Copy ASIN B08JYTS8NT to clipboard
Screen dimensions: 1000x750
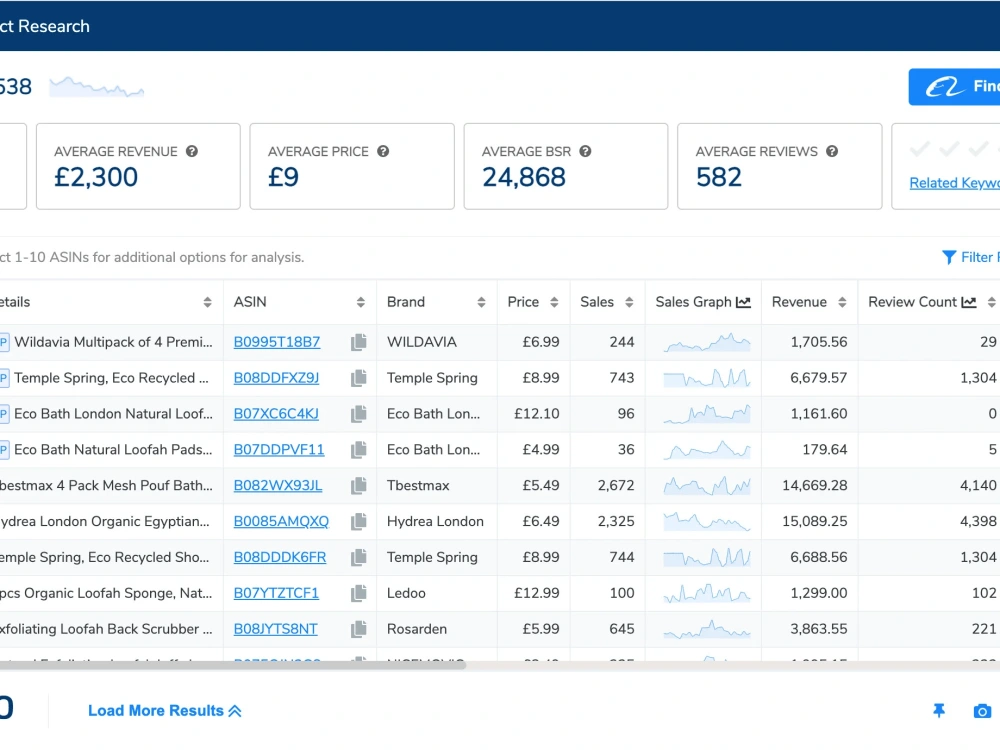pos(359,629)
